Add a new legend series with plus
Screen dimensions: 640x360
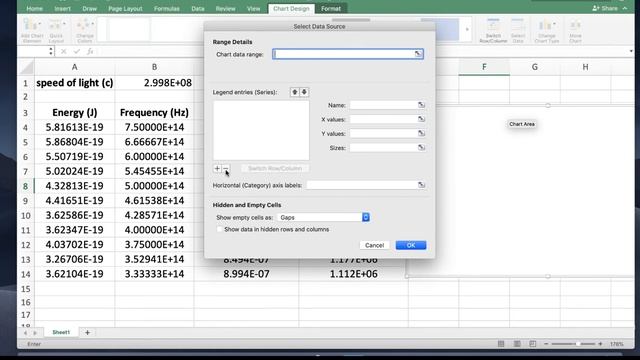[217, 168]
